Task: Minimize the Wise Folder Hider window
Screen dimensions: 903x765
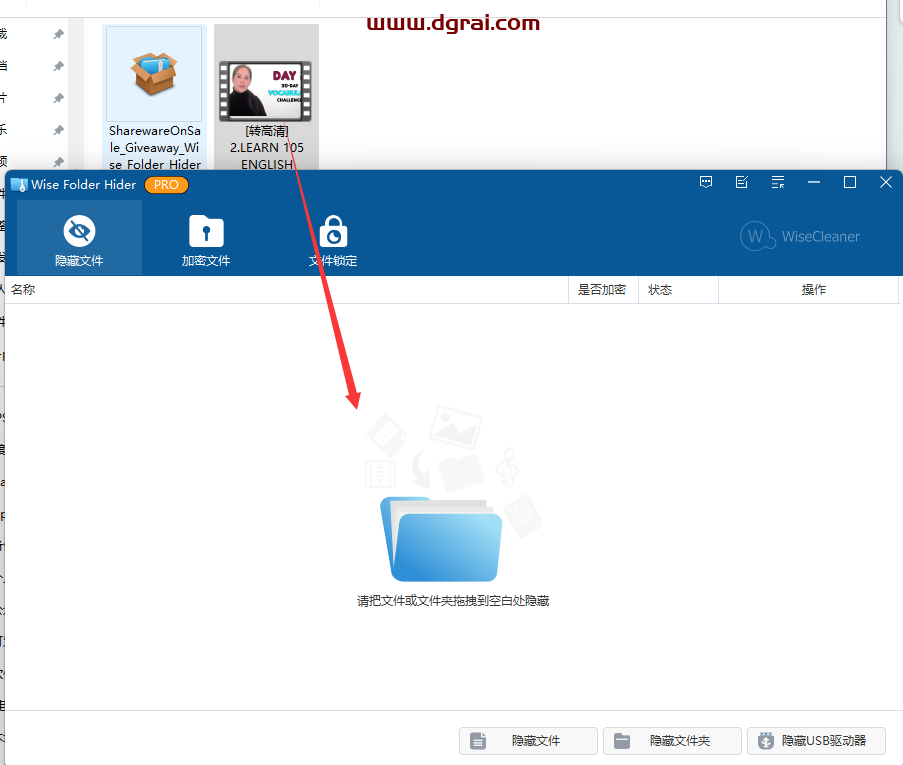Action: pos(814,183)
